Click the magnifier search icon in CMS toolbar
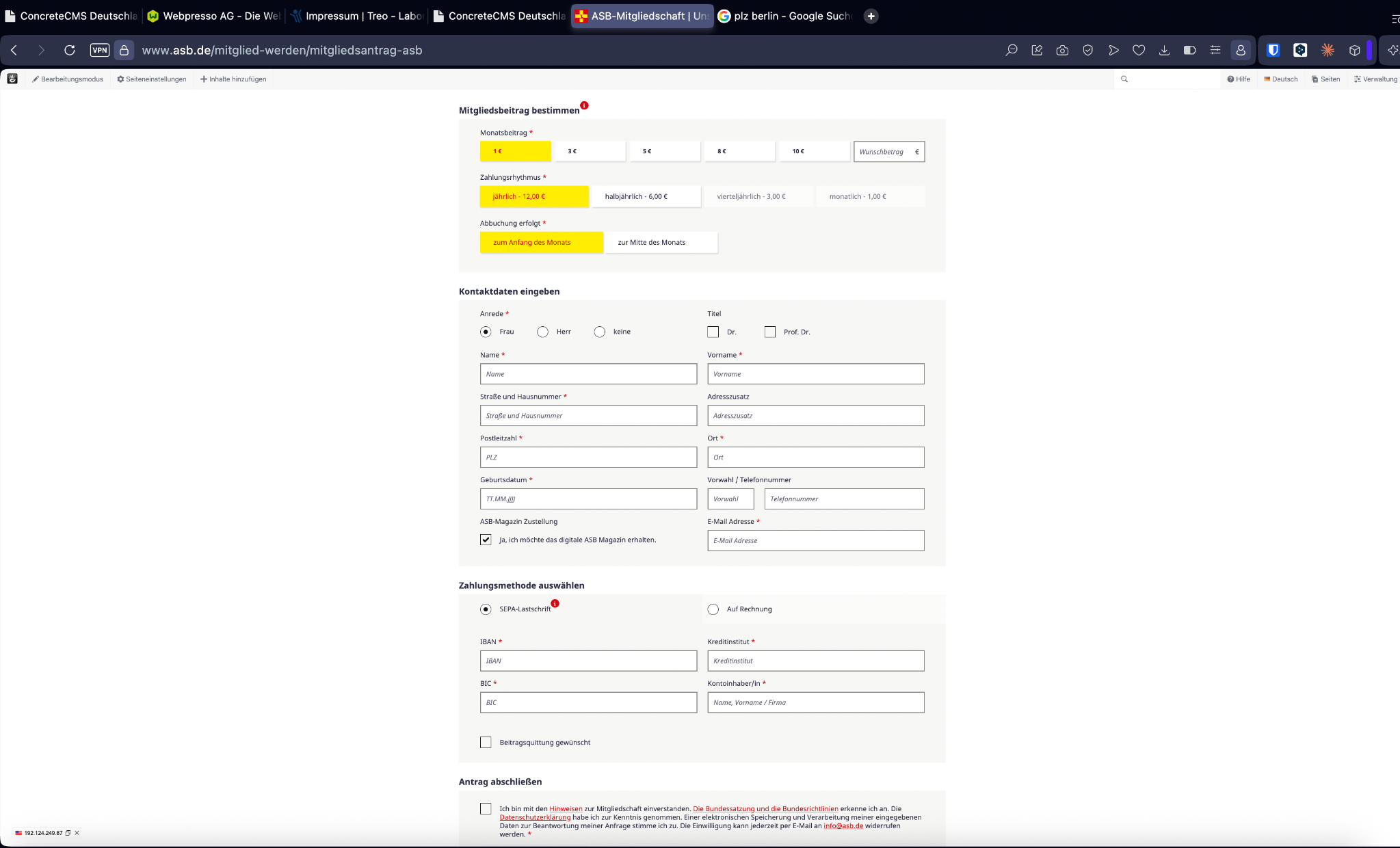This screenshot has height=848, width=1400. [1124, 79]
